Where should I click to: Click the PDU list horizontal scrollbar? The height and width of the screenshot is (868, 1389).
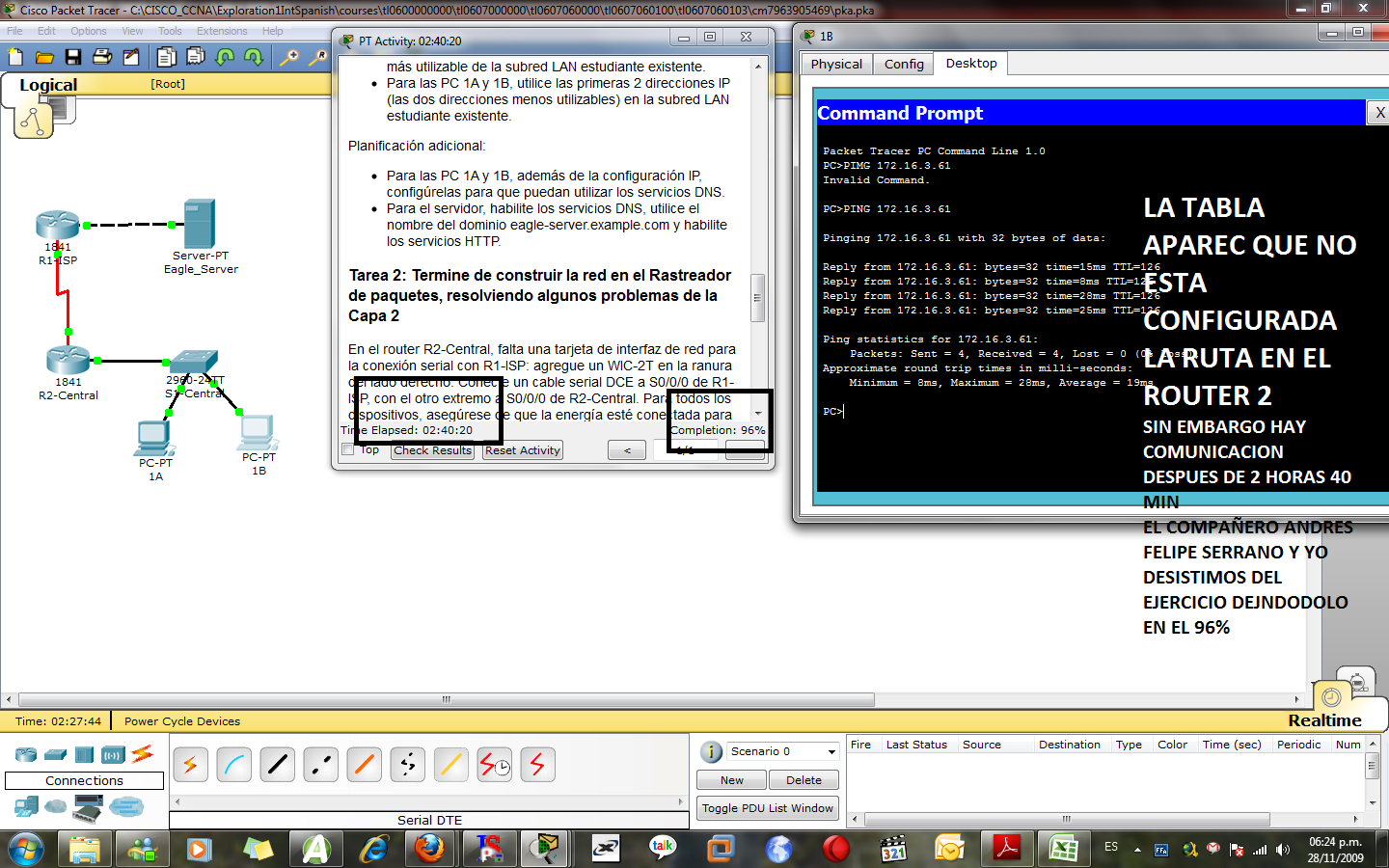(x=1066, y=819)
